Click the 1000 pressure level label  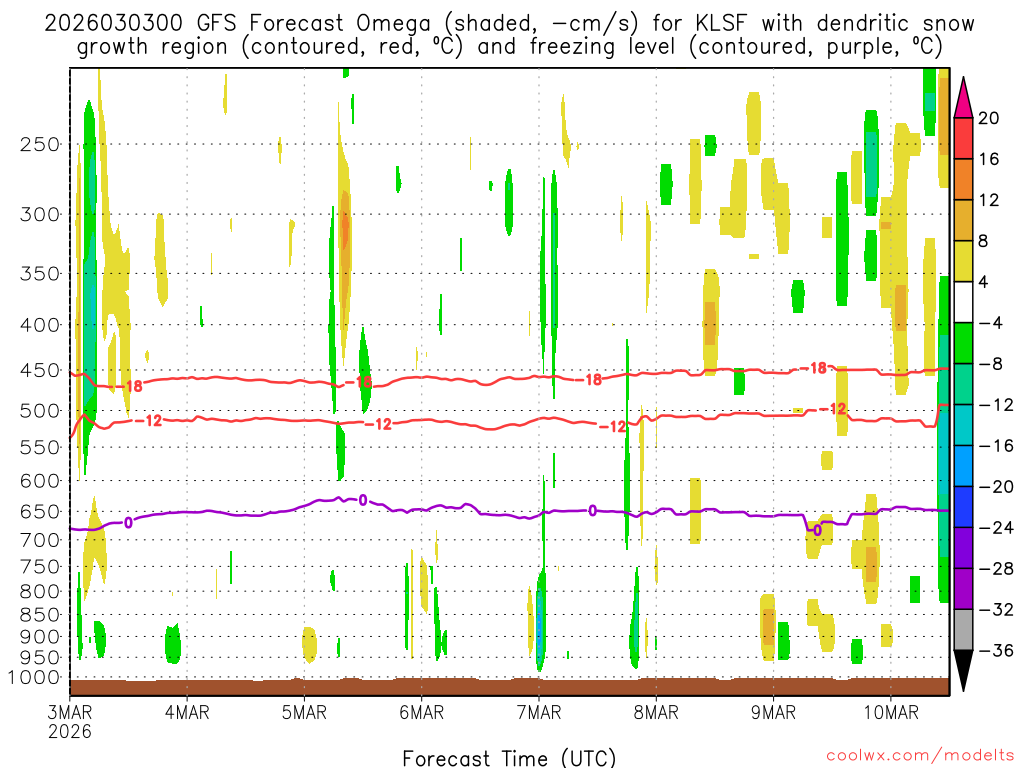34,677
